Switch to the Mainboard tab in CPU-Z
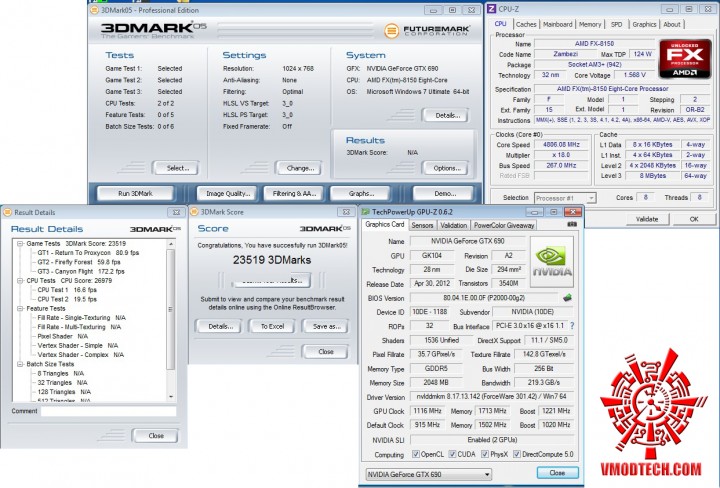Image resolution: width=720 pixels, height=488 pixels. [557, 24]
